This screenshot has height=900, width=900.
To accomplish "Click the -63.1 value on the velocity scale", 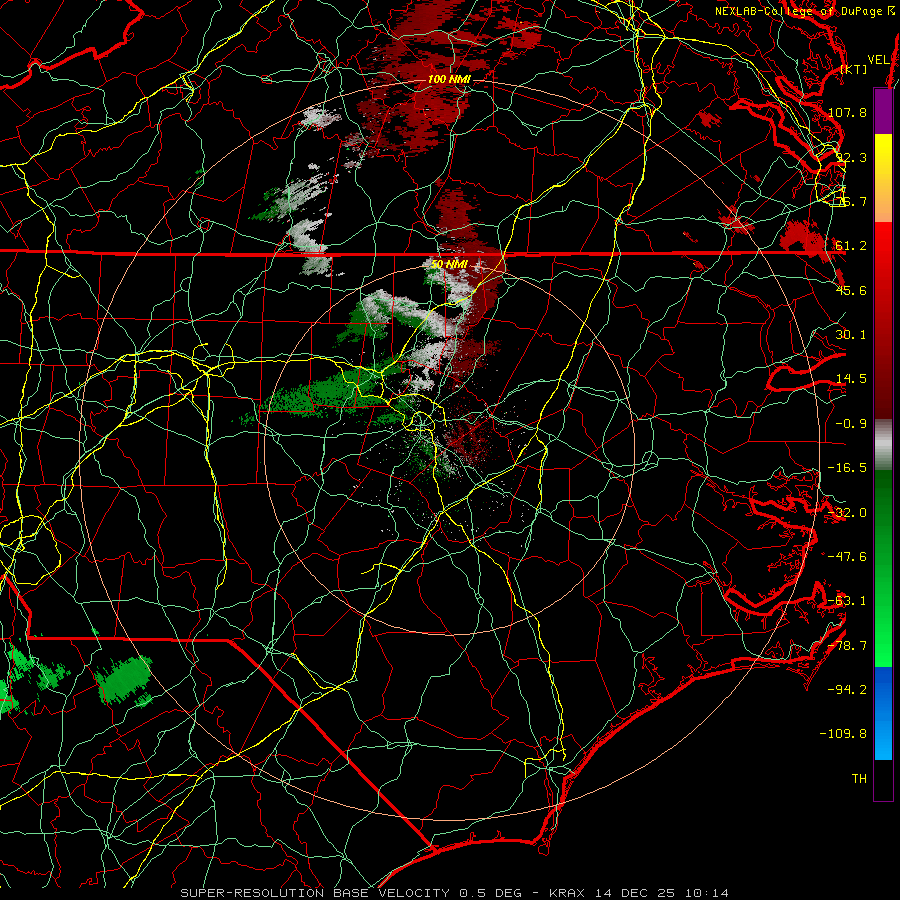I will click(847, 601).
